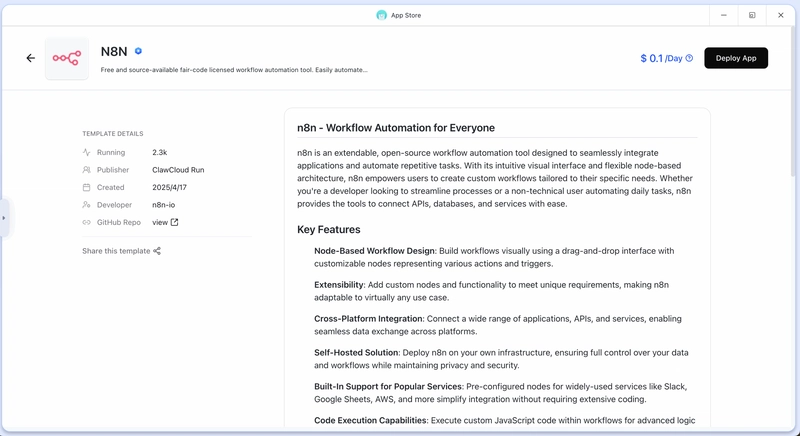Maximize the App Store window

pos(752,15)
